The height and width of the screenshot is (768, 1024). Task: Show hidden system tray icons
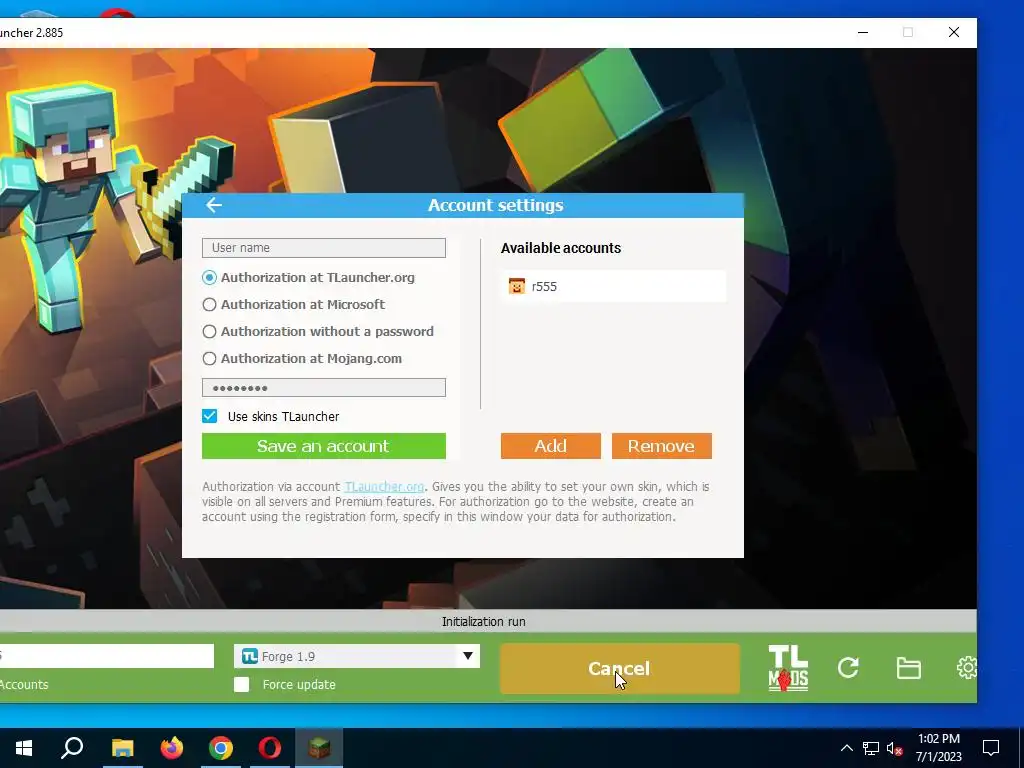click(846, 748)
